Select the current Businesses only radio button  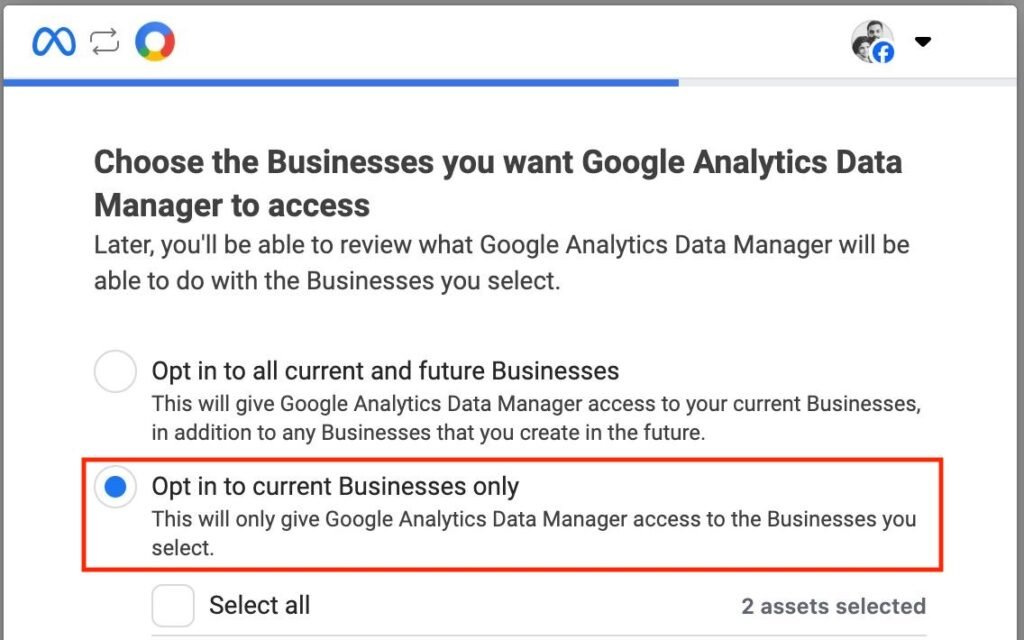(x=115, y=488)
